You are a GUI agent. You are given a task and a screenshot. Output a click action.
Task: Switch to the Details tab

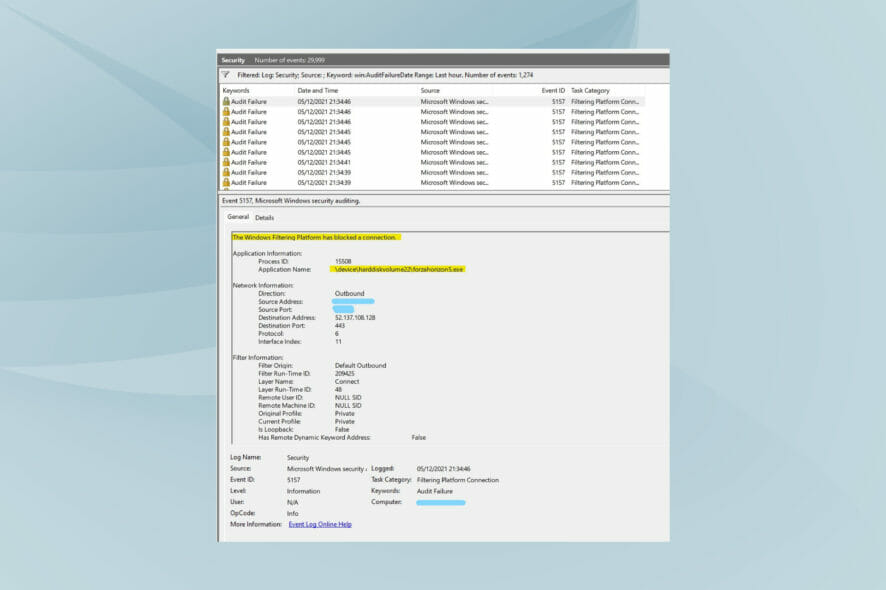click(x=264, y=218)
